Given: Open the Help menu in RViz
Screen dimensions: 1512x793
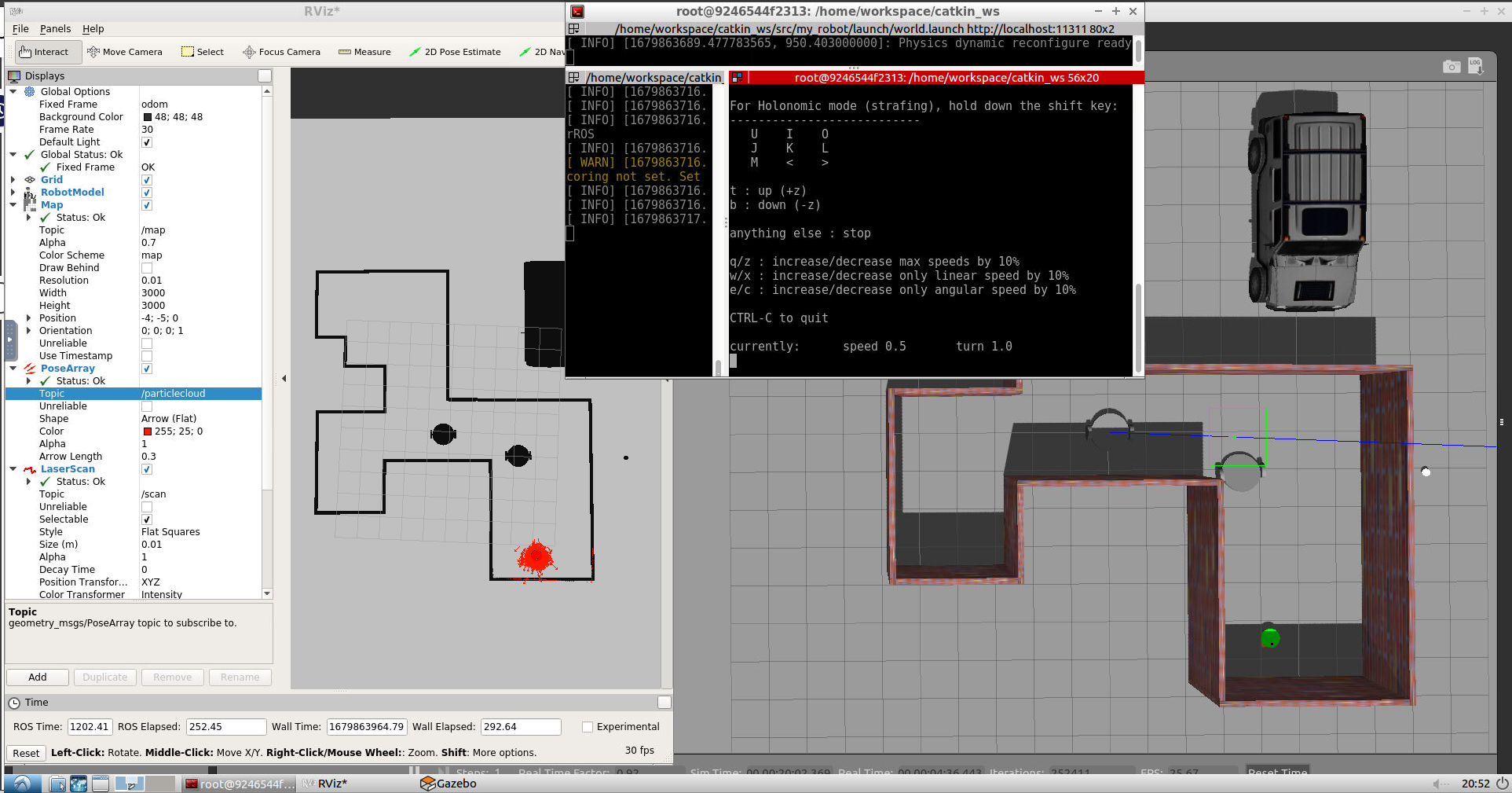Looking at the screenshot, I should point(93,29).
